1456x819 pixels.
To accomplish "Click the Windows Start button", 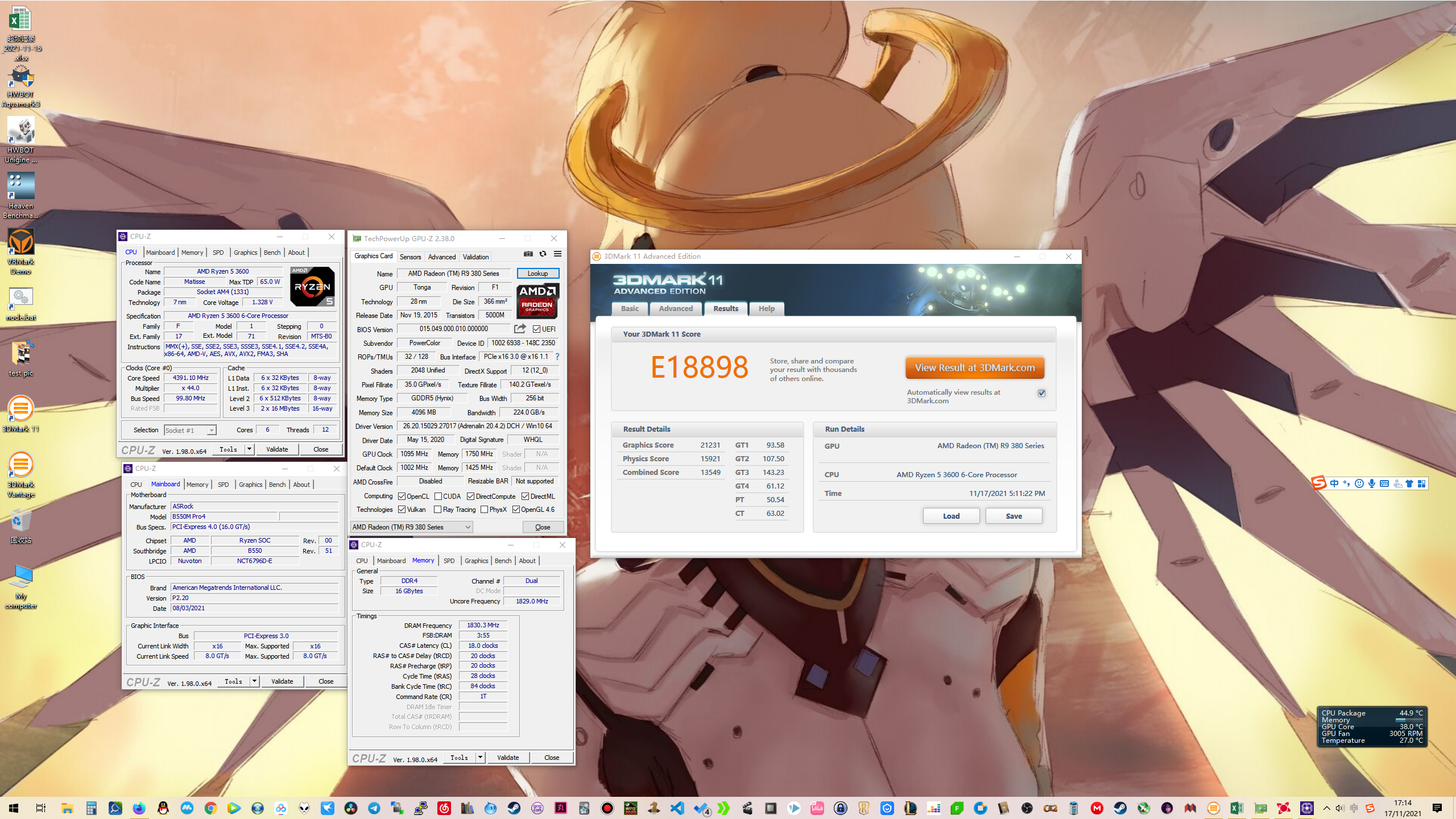I will (14, 808).
